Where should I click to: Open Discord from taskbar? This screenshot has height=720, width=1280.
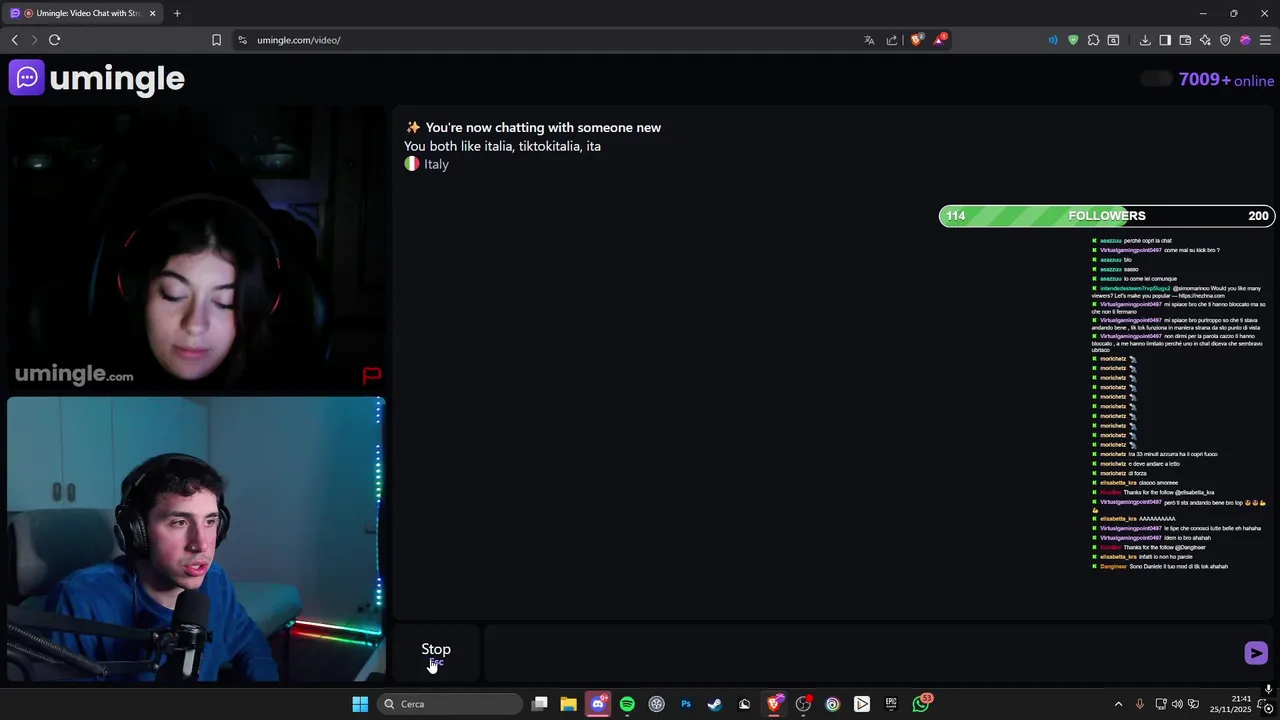coord(598,704)
